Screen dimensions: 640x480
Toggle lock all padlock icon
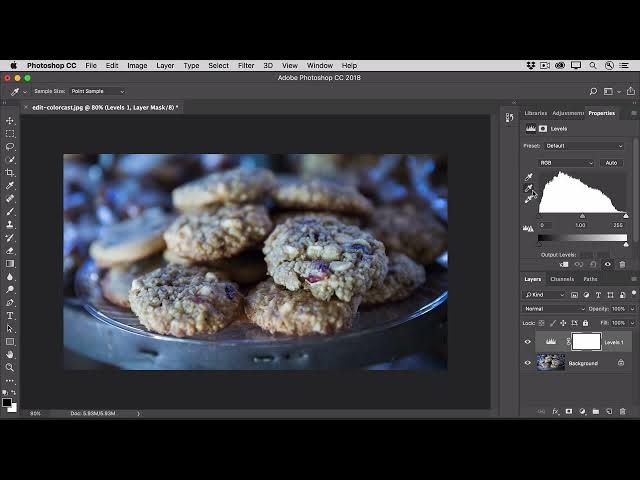point(585,323)
